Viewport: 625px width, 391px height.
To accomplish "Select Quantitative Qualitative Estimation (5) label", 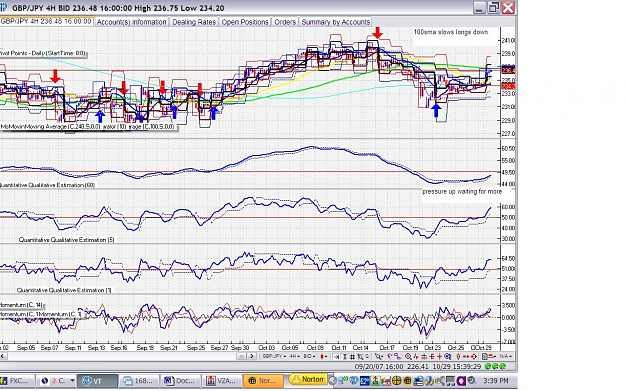I will tap(67, 240).
